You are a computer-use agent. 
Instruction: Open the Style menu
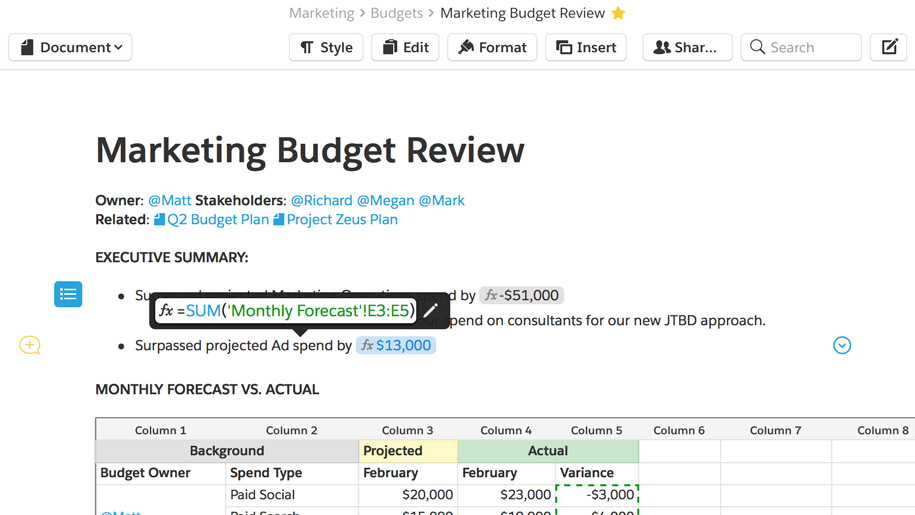coord(326,47)
